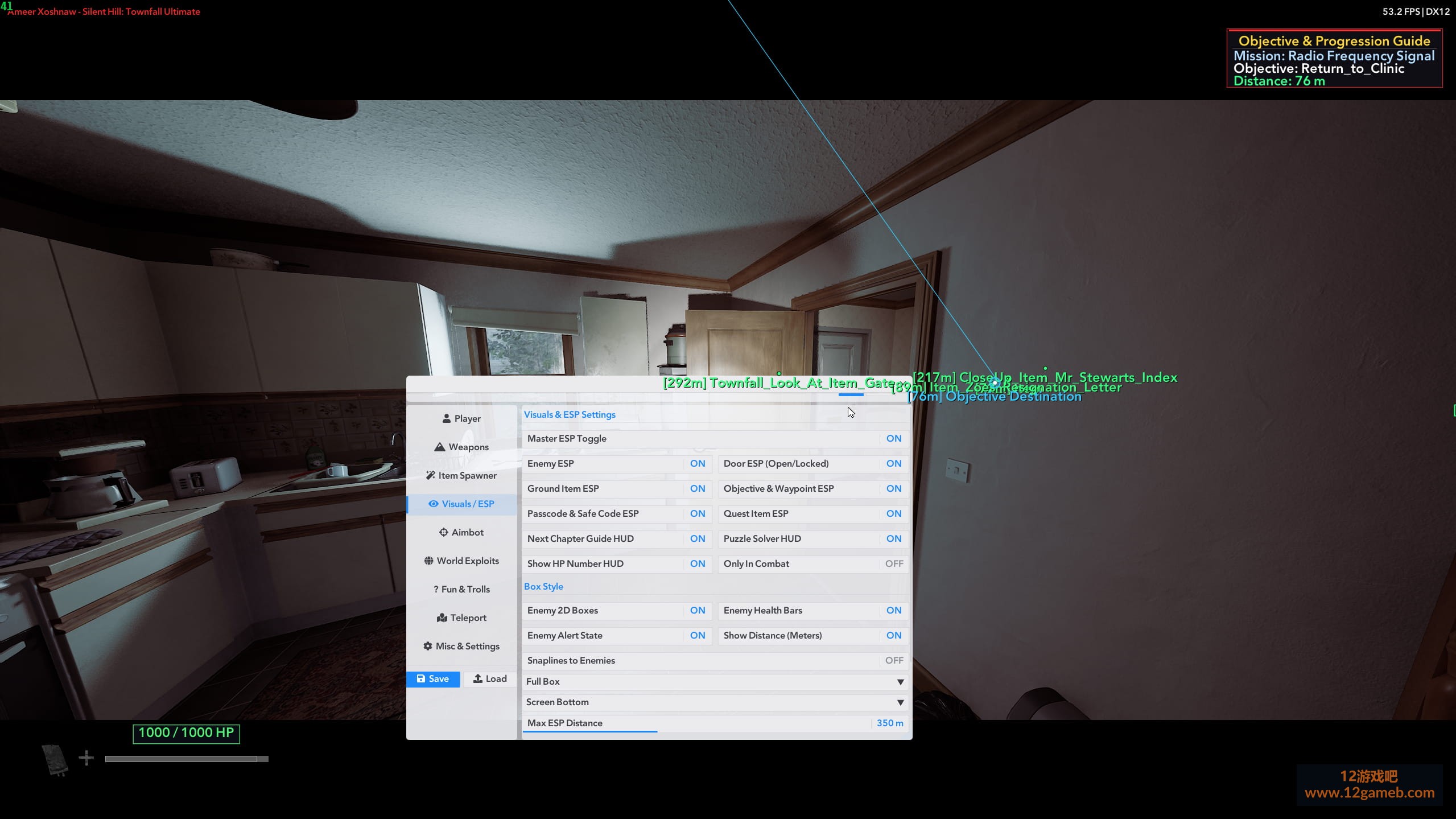Click the inventory item icon in the bottom-left HUD

(55, 760)
